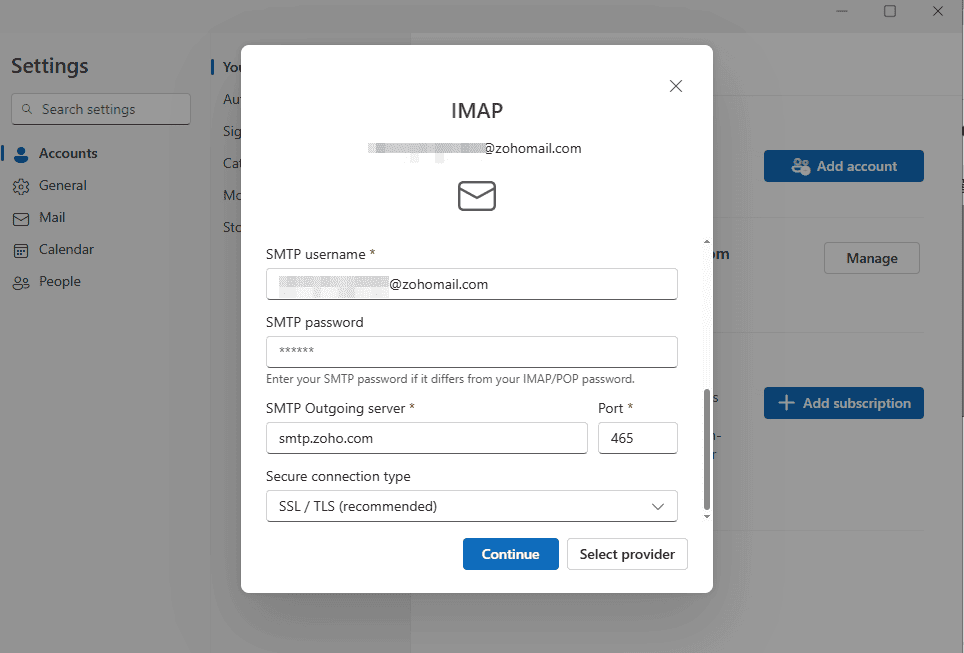Focus the SMTP password field

click(472, 352)
